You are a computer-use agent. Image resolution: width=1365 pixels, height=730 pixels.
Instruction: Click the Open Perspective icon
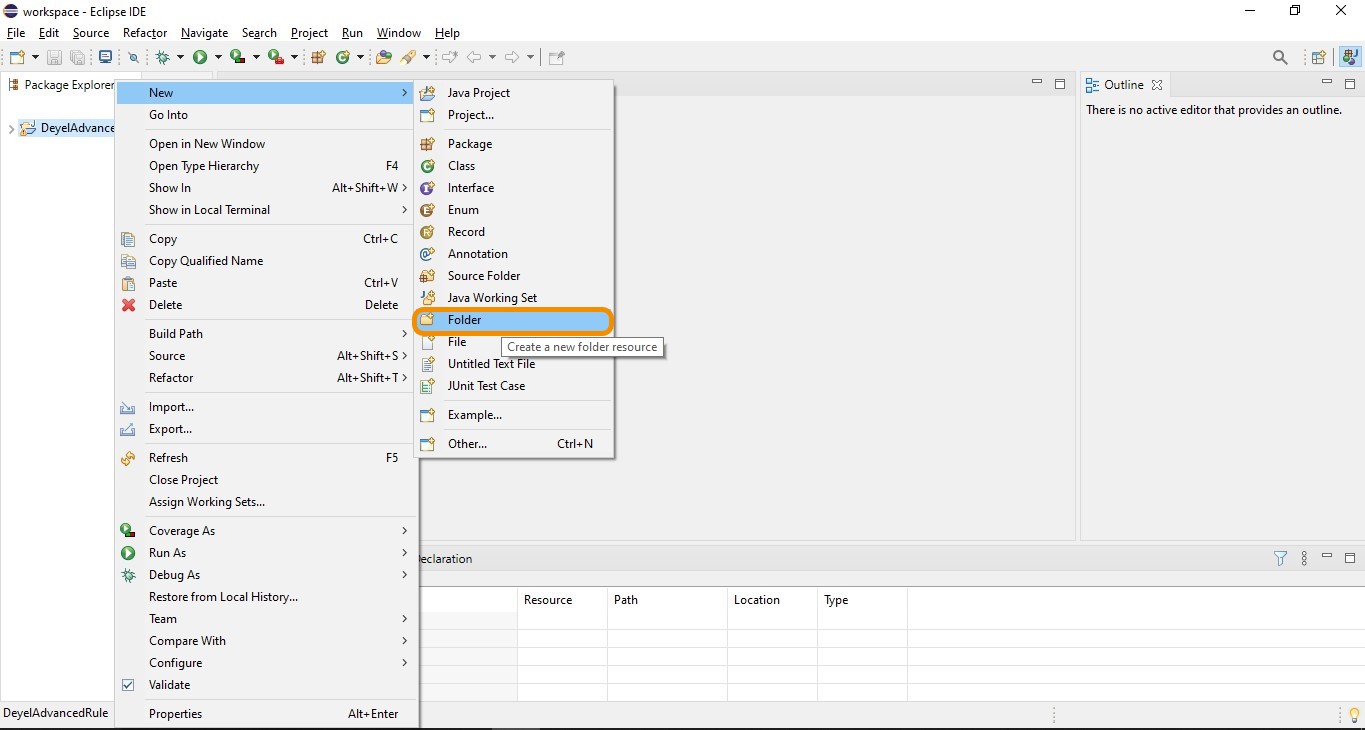click(1319, 58)
